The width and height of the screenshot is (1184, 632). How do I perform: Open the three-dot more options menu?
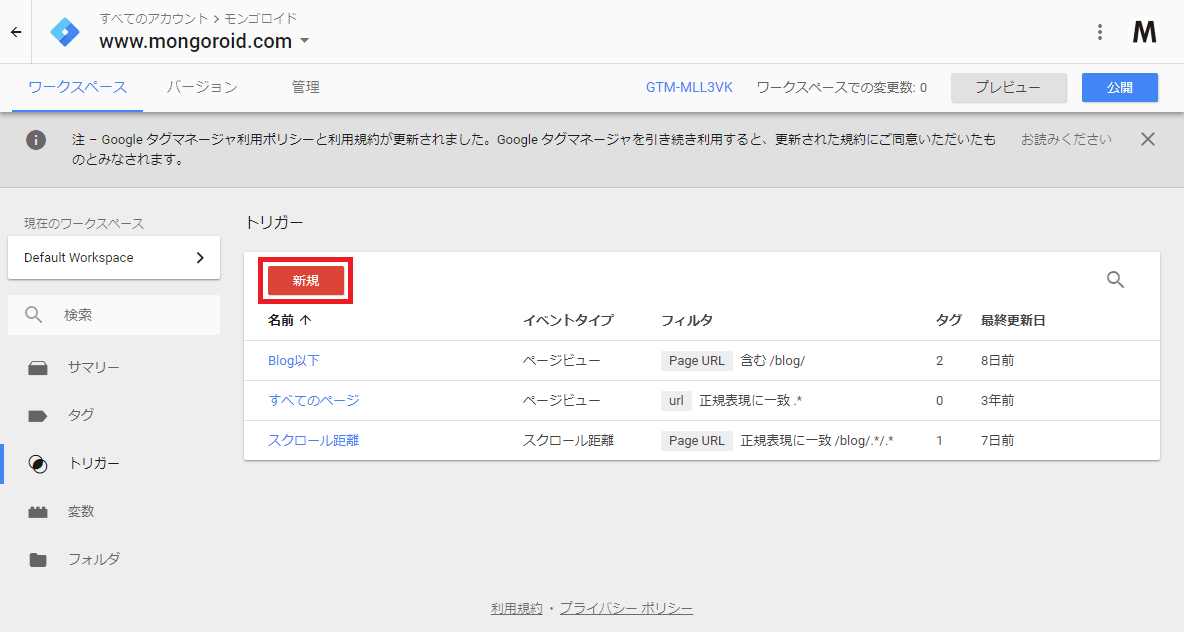[1099, 32]
